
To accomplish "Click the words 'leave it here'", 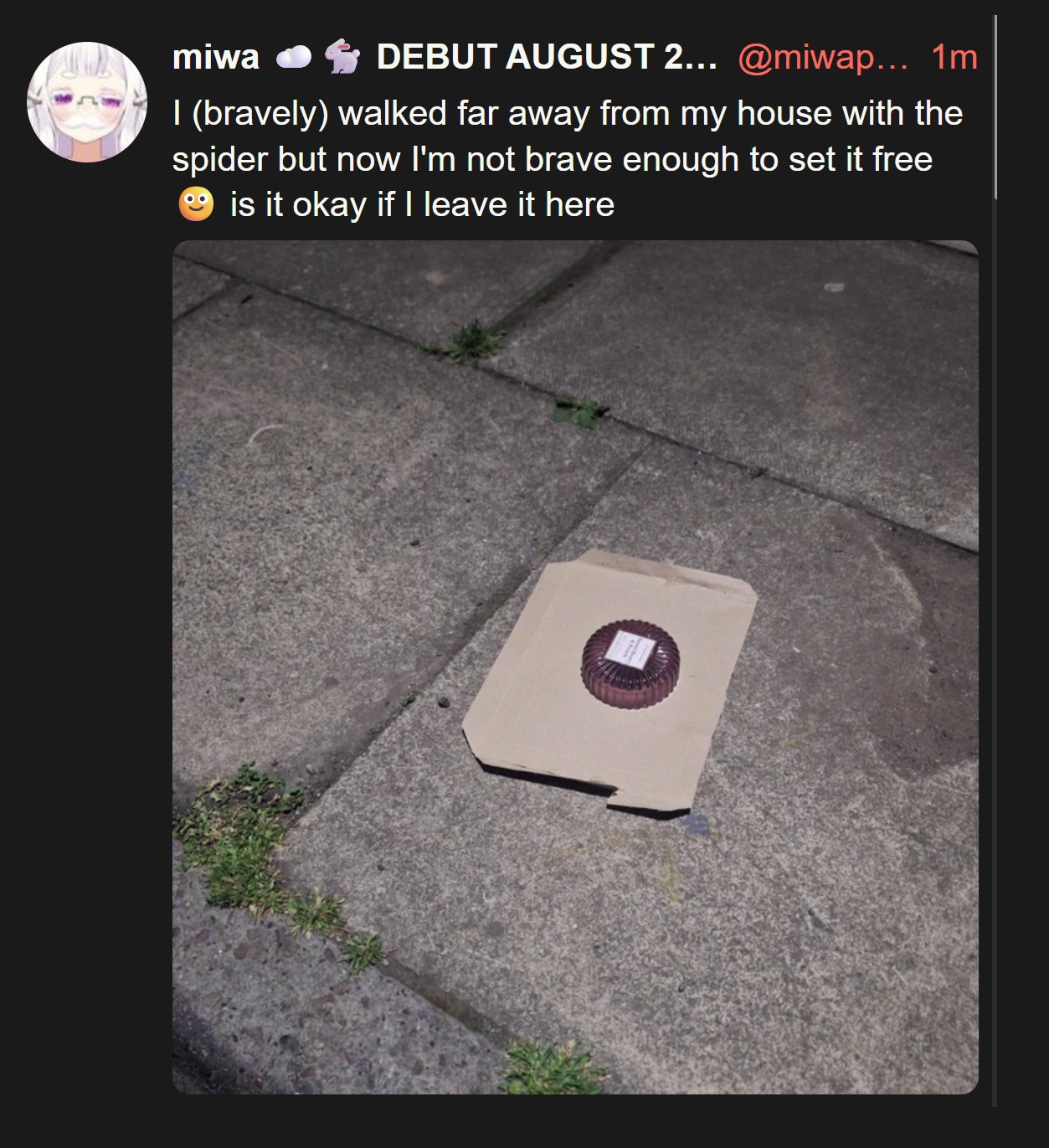I will pyautogui.click(x=519, y=204).
